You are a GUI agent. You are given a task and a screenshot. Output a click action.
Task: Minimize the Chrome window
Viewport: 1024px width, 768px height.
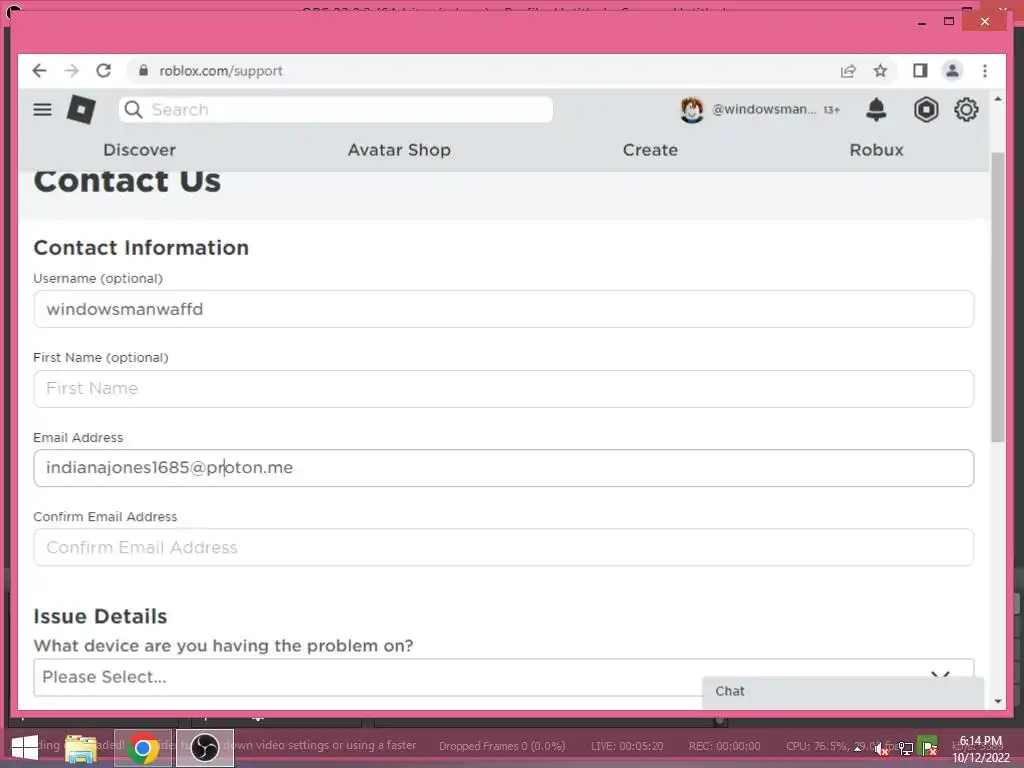coord(921,23)
